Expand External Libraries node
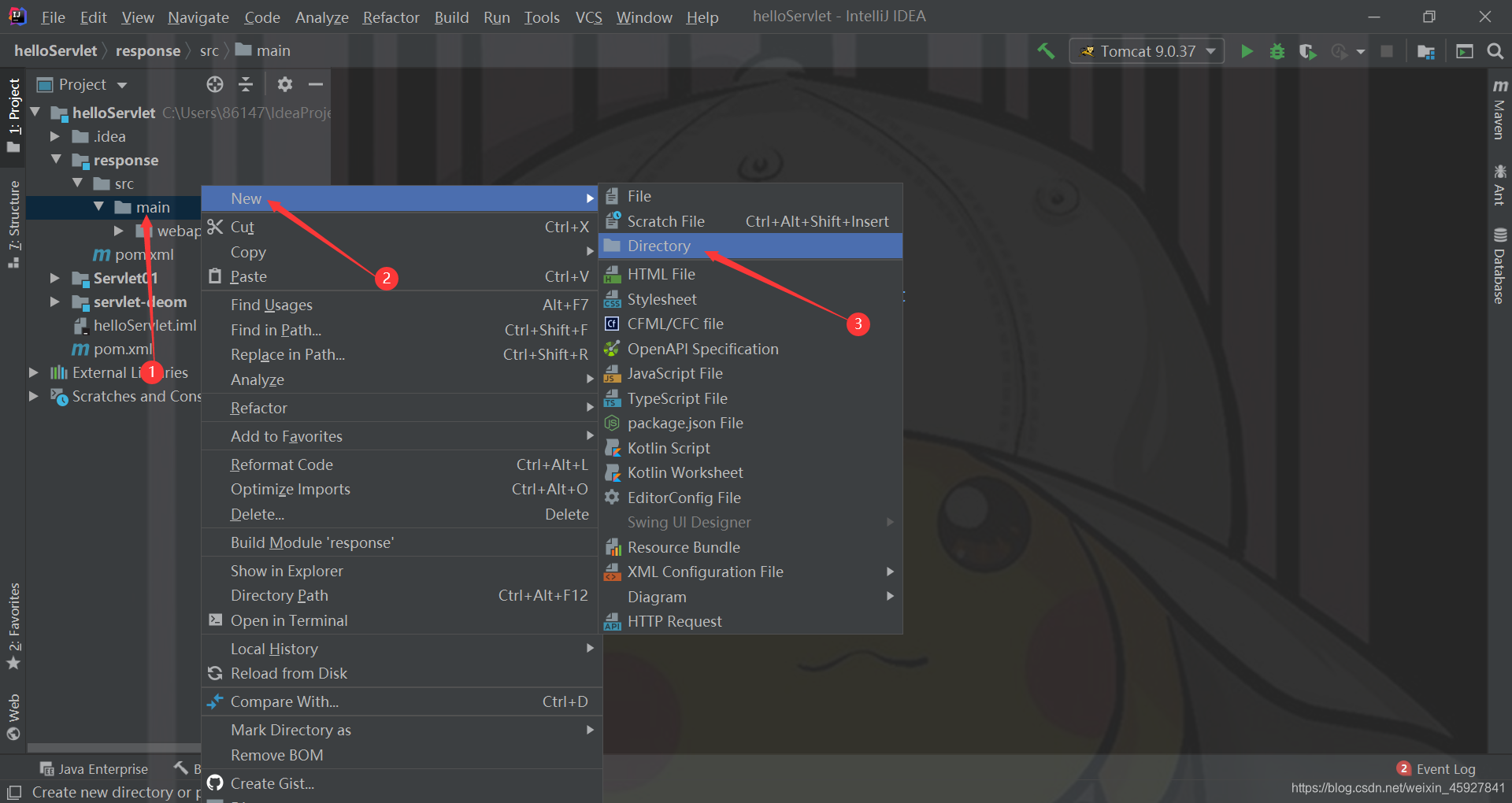The height and width of the screenshot is (803, 1512). [x=34, y=372]
